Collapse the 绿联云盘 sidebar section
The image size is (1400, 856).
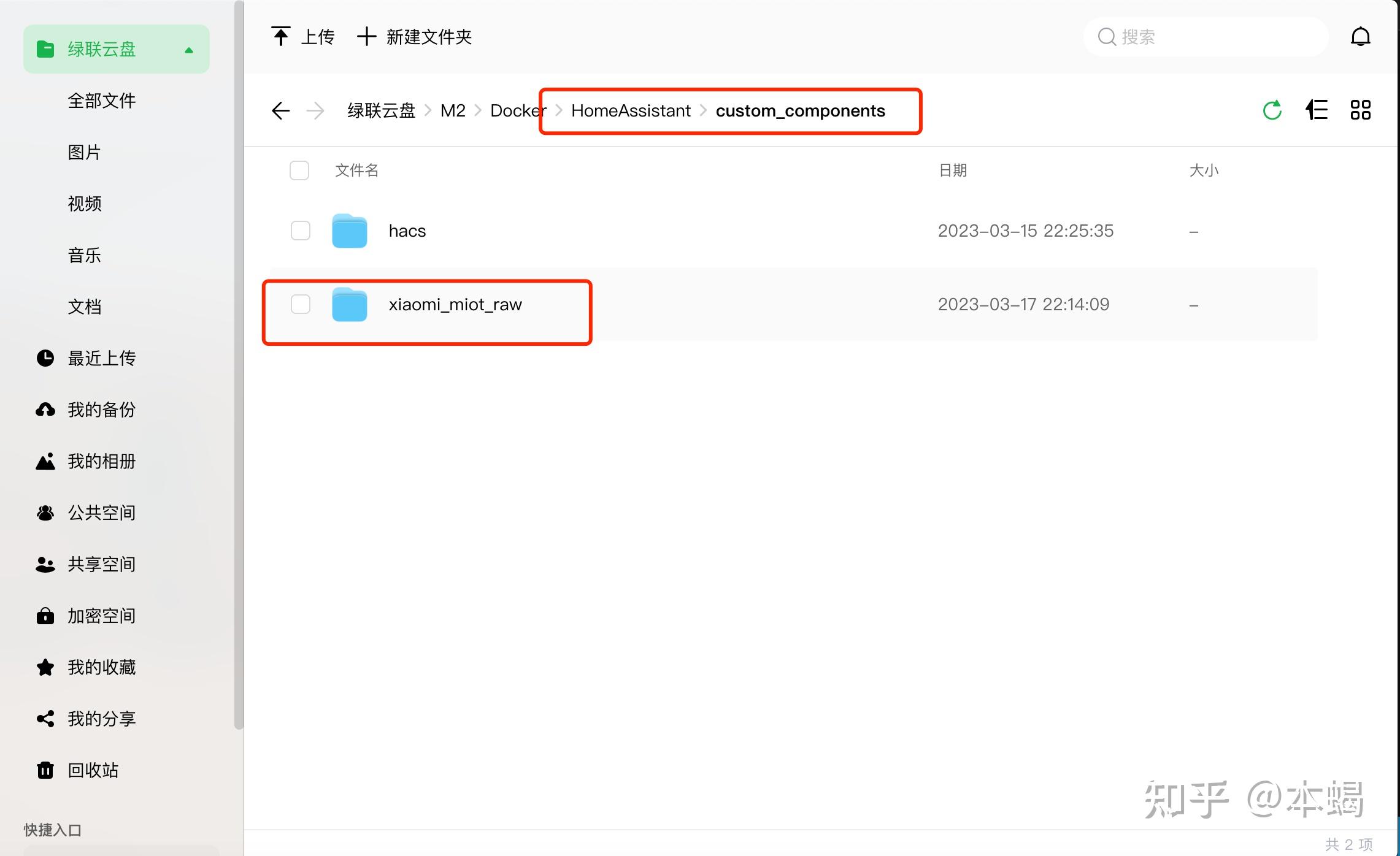[189, 49]
